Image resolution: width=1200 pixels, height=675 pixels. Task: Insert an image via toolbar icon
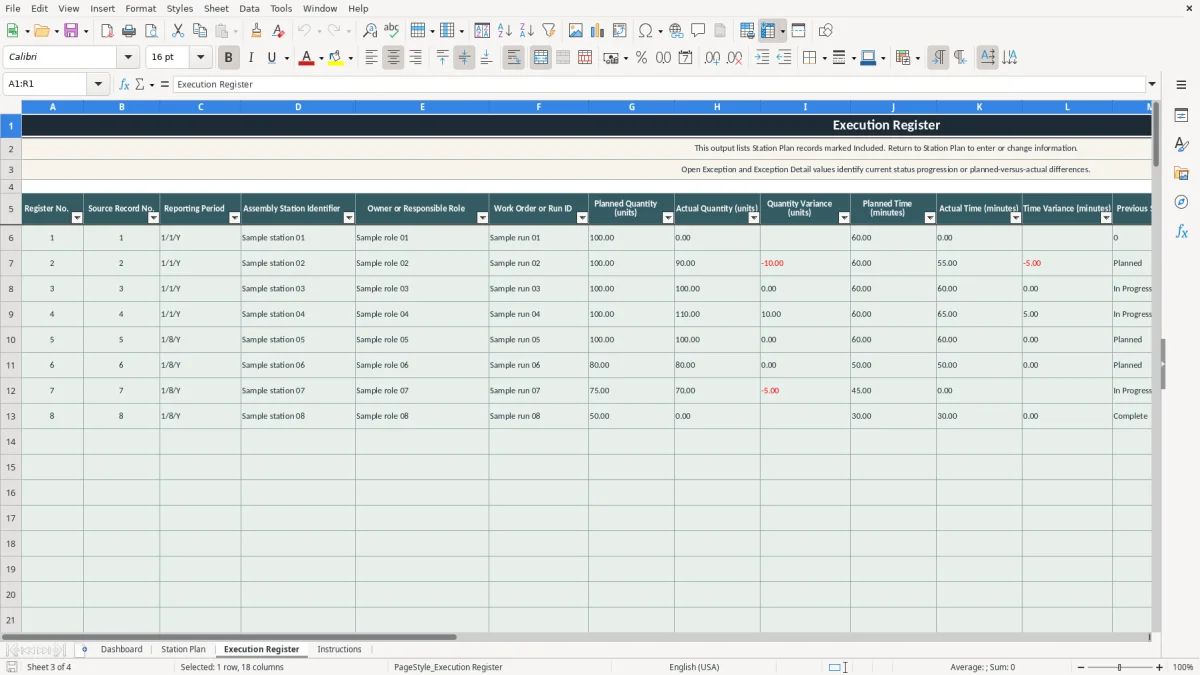(576, 31)
